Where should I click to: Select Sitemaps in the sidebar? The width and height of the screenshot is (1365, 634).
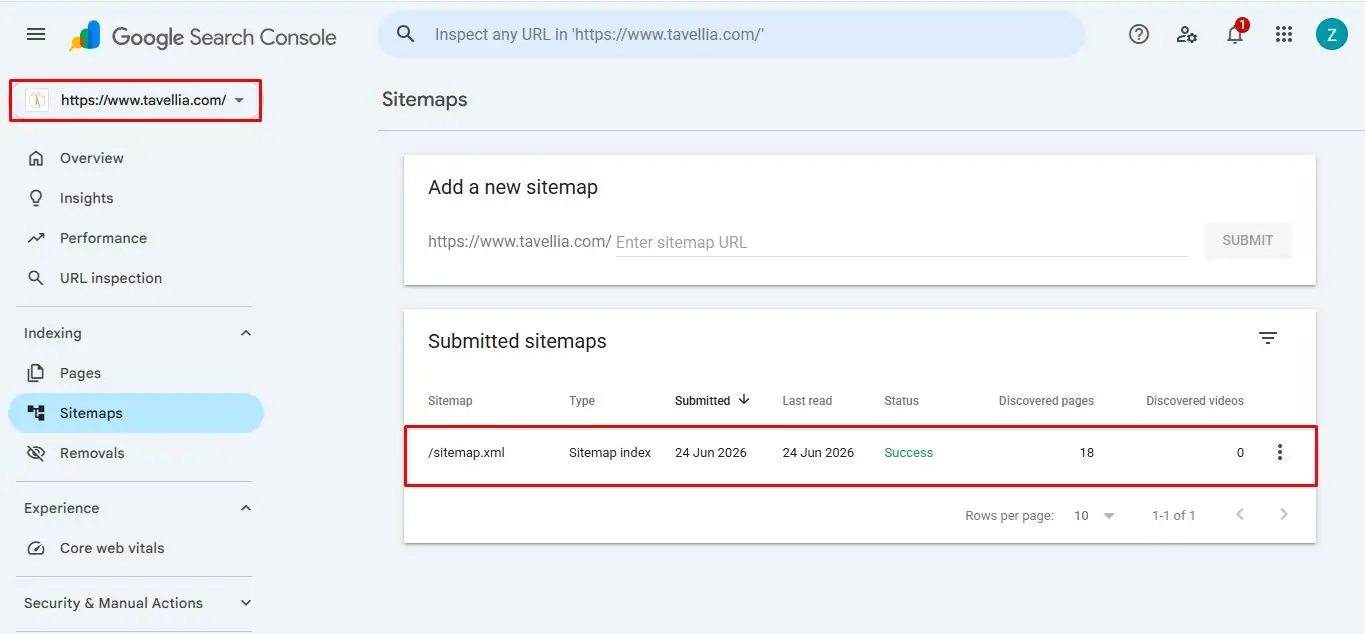[136, 413]
